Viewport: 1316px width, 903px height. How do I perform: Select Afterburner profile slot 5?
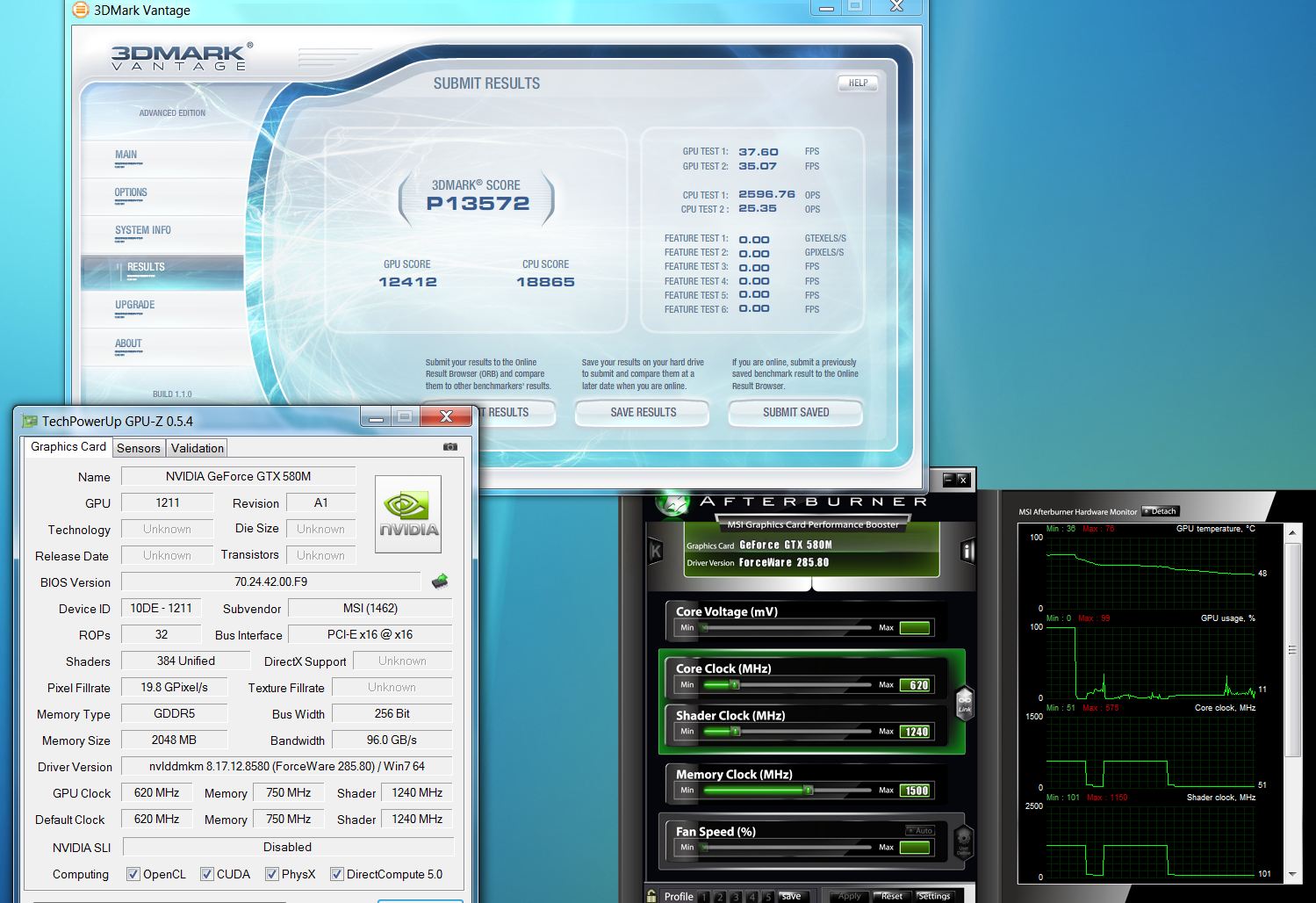tap(767, 897)
